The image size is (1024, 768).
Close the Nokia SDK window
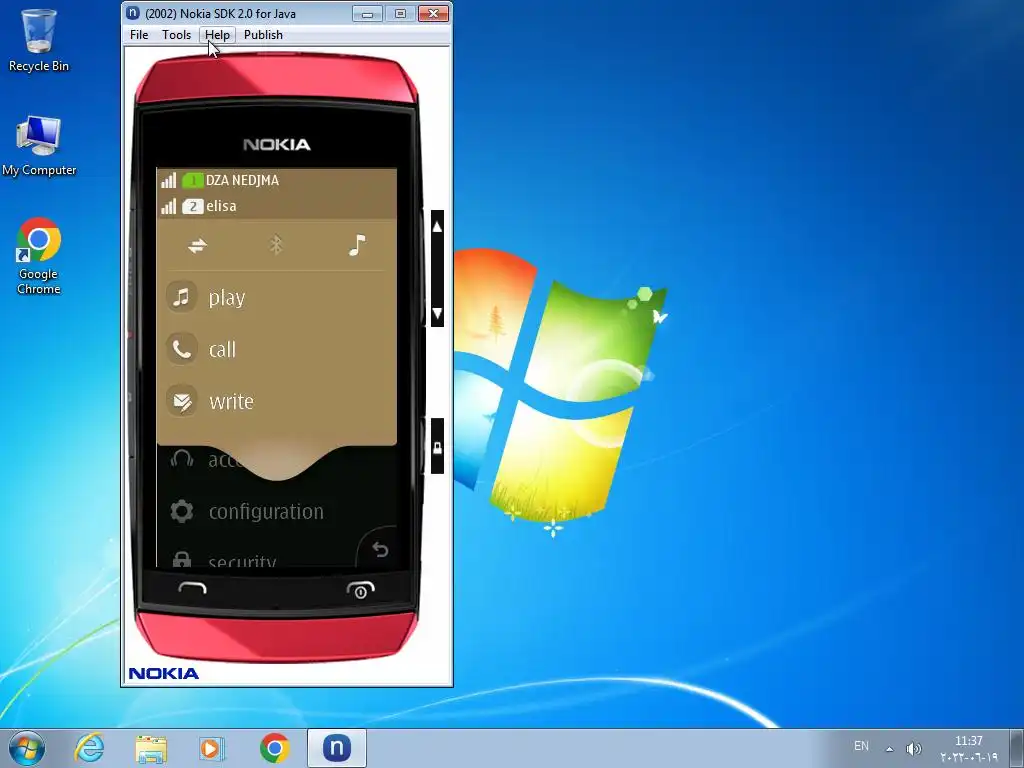433,13
